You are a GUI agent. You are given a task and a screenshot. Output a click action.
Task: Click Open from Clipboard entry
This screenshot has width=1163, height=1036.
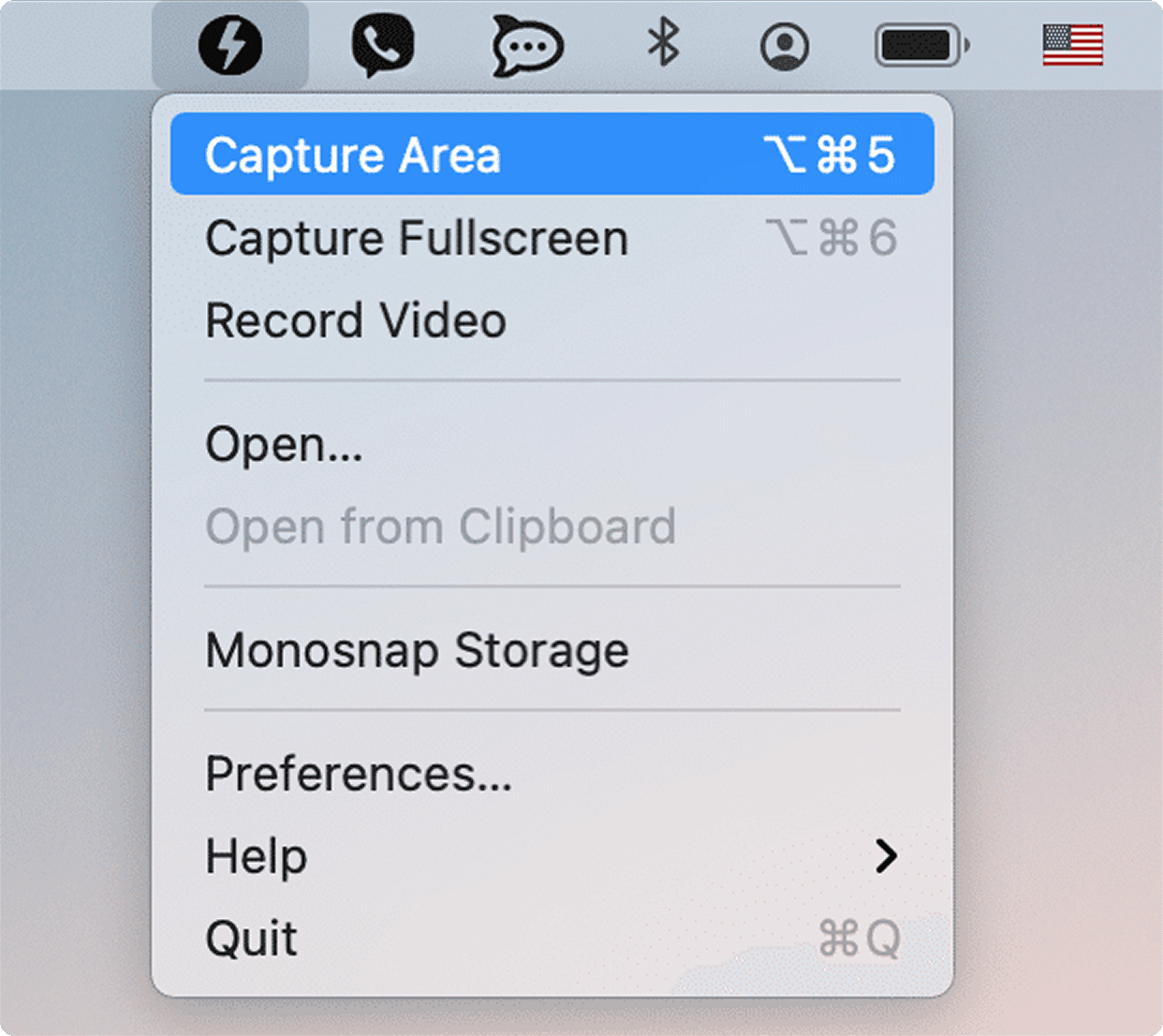pyautogui.click(x=440, y=526)
